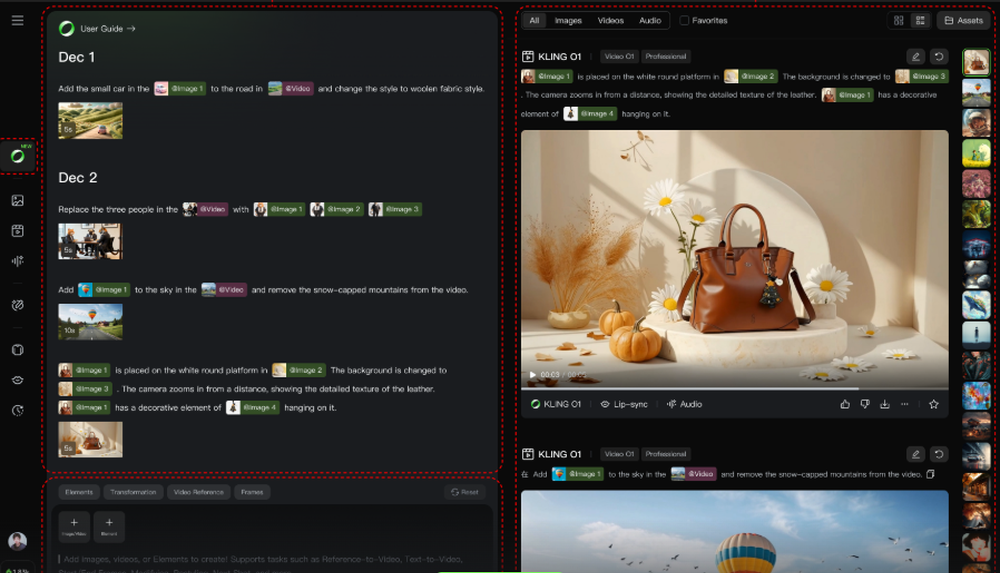Click @Image 4 chip in the handbag result prompt
Image resolution: width=1000 pixels, height=573 pixels.
pos(590,114)
